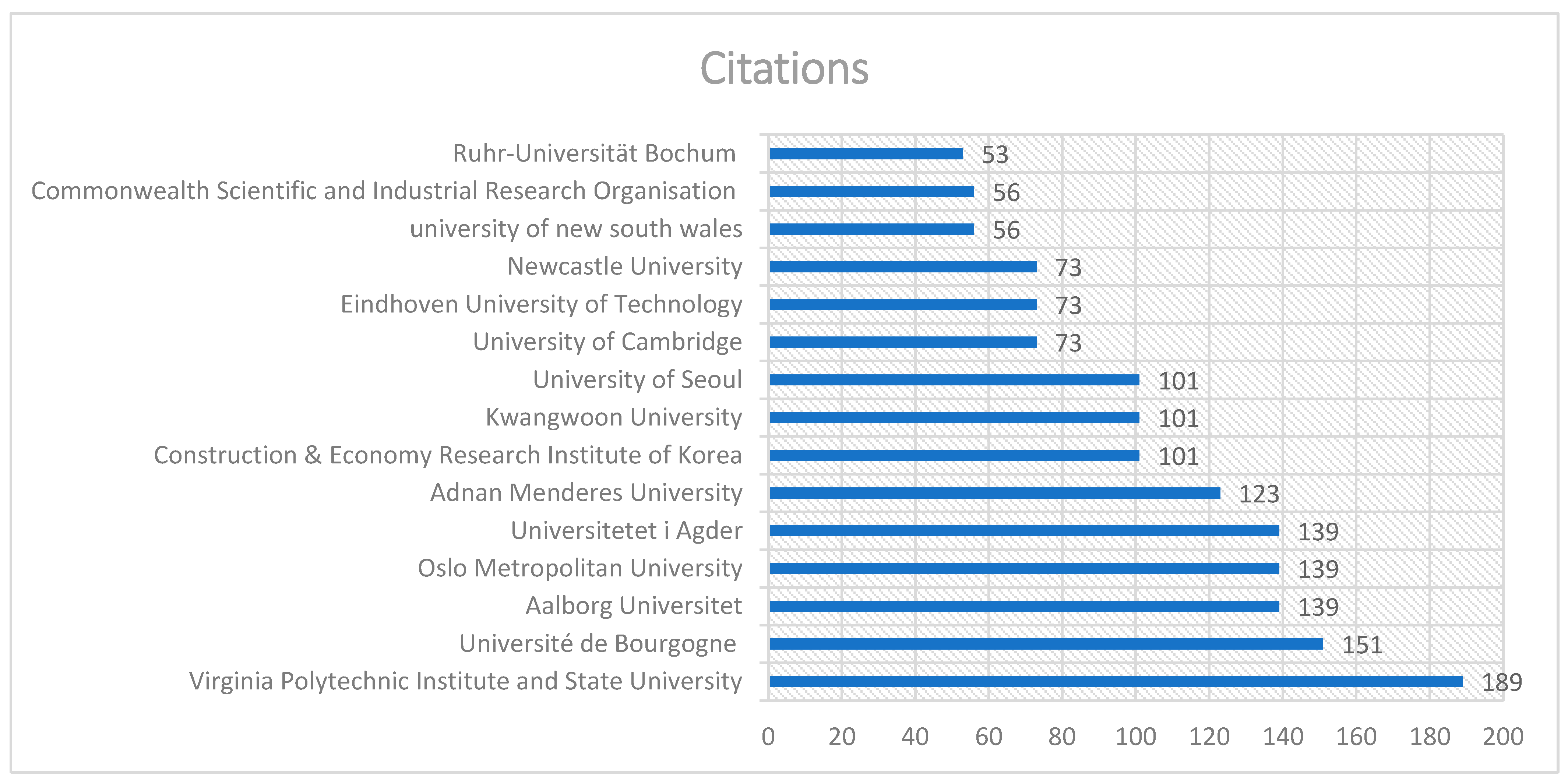This screenshot has height=784, width=1568.
Task: Click the university of new south wales label
Action: click(x=576, y=229)
